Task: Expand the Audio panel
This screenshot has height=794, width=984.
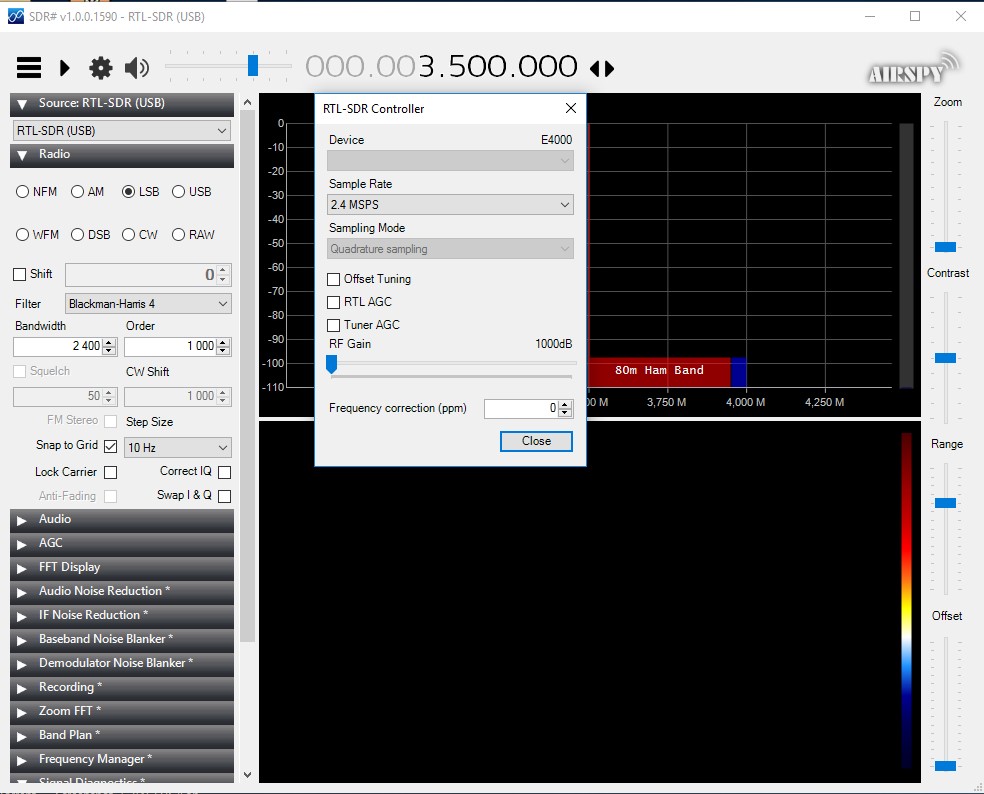Action: pyautogui.click(x=122, y=520)
